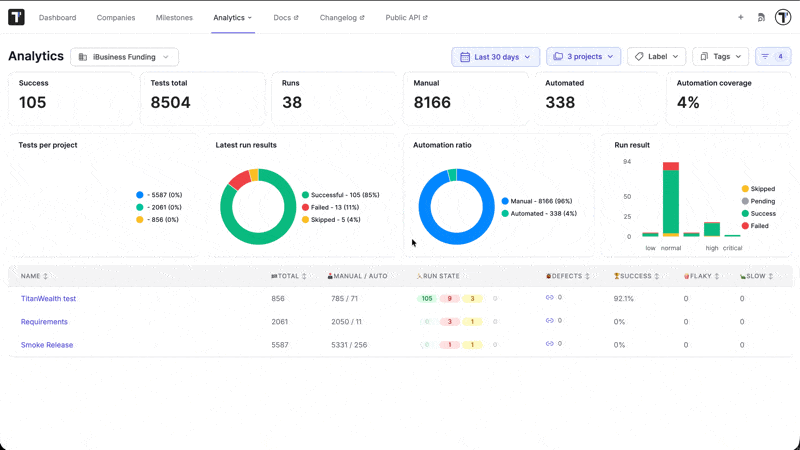Click yellow 3 badge in TitanWealth row

click(x=472, y=298)
